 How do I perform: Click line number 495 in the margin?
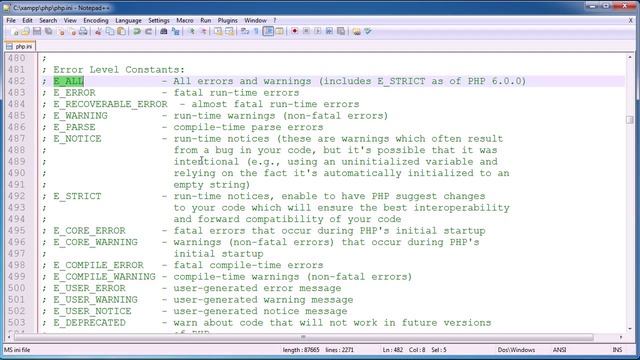pyautogui.click(x=16, y=231)
